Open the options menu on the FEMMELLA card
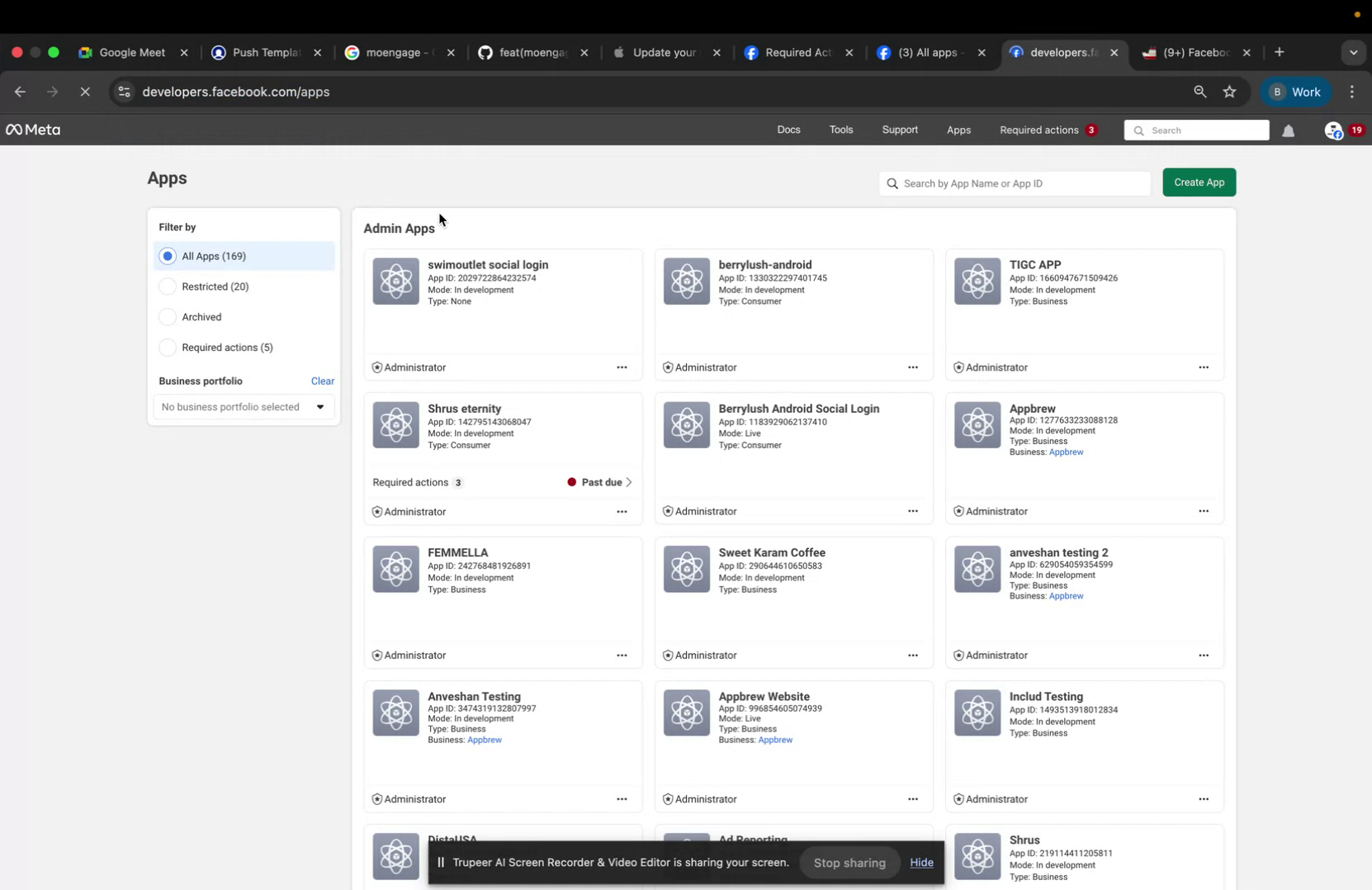The width and height of the screenshot is (1372, 890). tap(622, 655)
